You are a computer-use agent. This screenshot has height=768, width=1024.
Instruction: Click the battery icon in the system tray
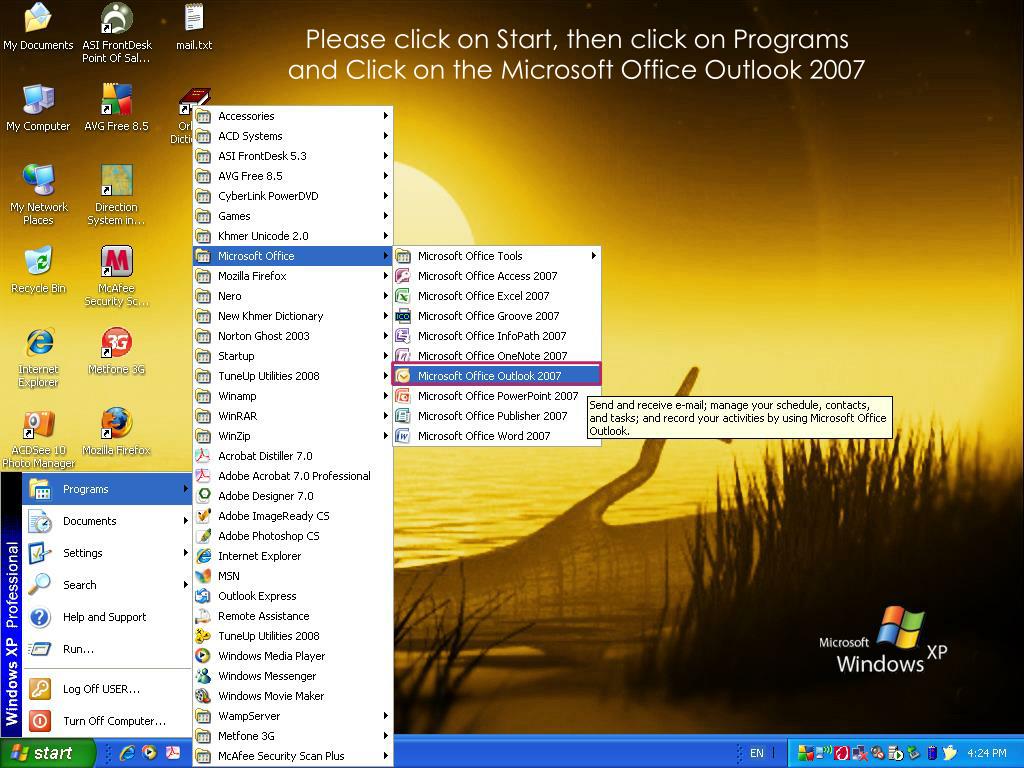pos(932,753)
